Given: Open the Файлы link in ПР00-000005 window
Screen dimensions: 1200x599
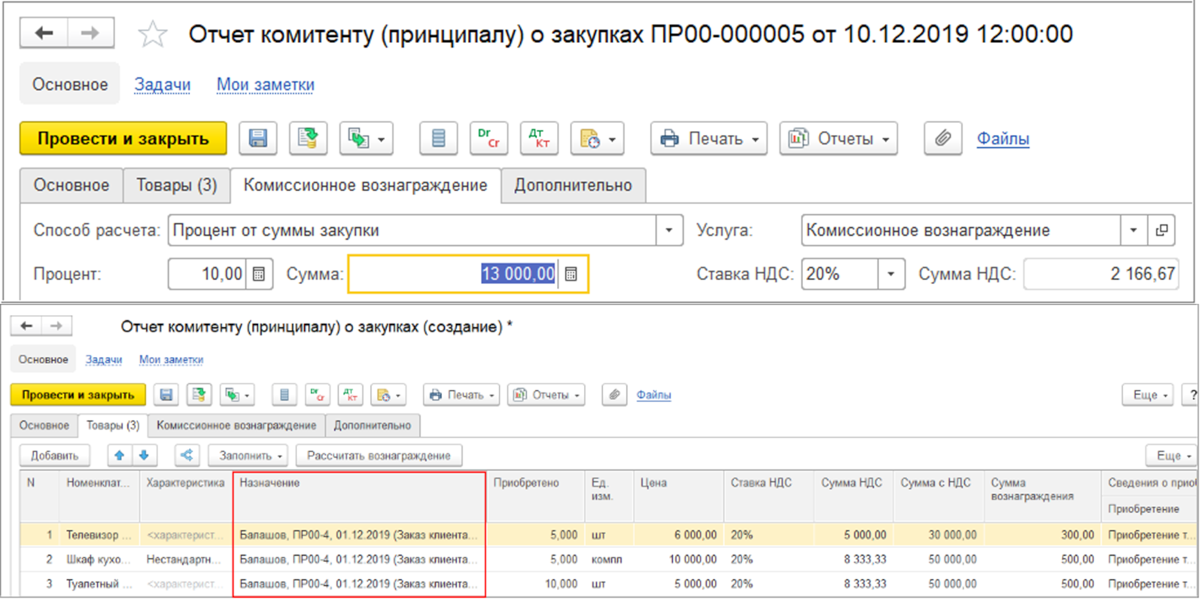Looking at the screenshot, I should (1003, 139).
